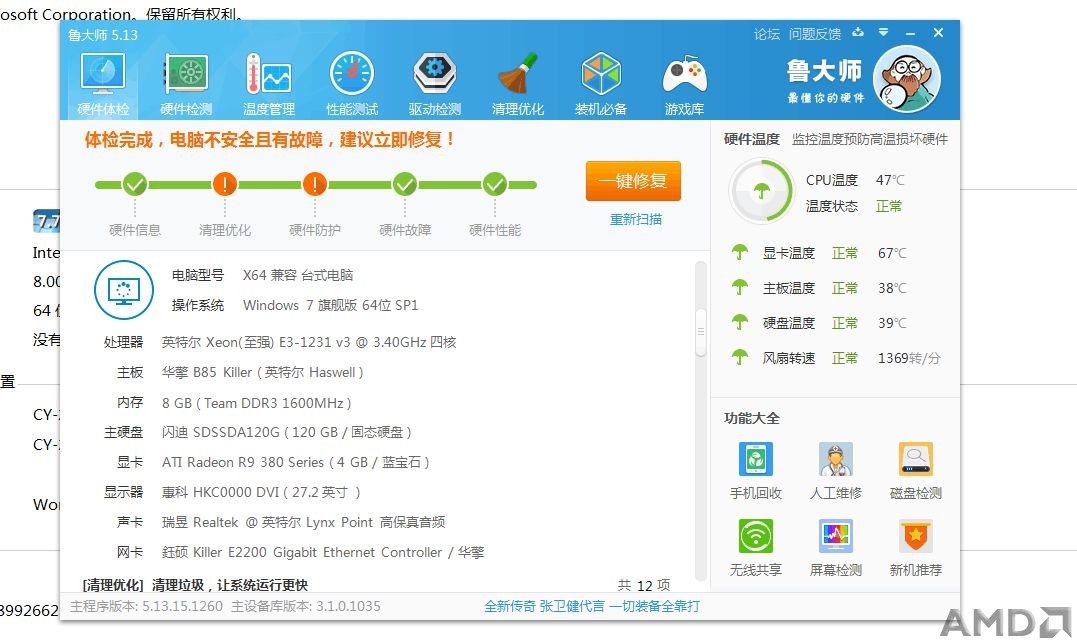Open 手机回收 feature icon
The width and height of the screenshot is (1077, 643).
click(756, 459)
